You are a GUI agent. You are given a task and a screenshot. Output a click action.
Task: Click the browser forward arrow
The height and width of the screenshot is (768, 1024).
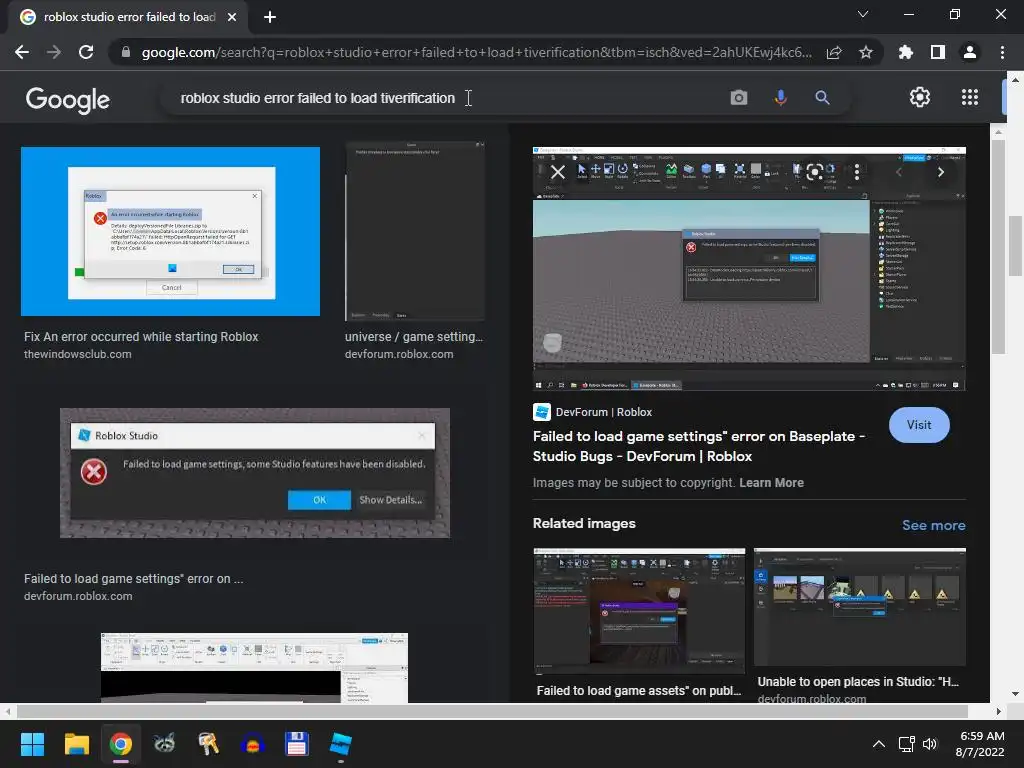click(54, 52)
